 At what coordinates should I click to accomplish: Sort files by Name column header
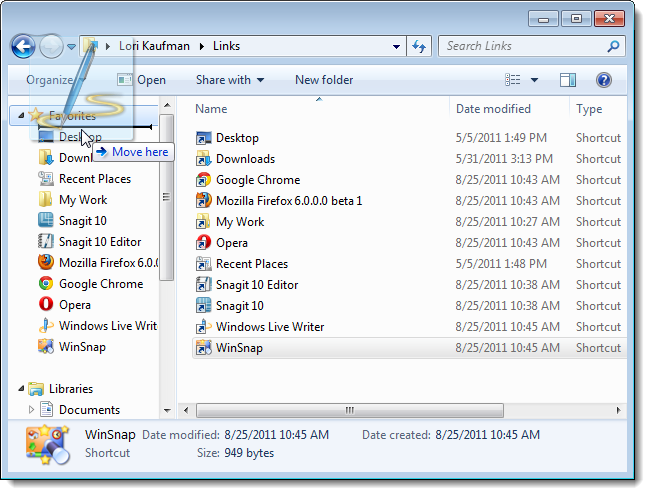click(211, 109)
